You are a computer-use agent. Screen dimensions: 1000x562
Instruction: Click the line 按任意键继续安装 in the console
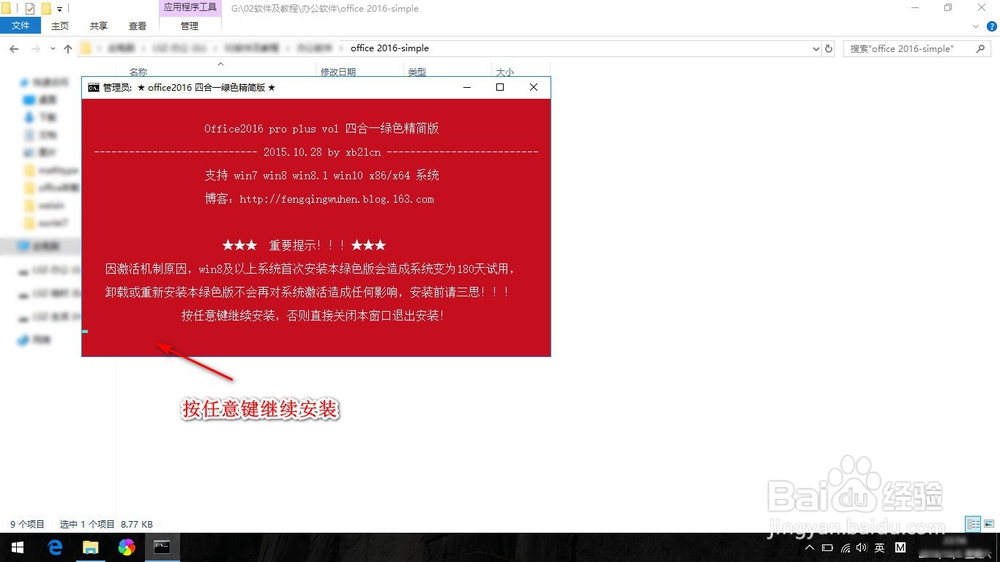tap(312, 315)
